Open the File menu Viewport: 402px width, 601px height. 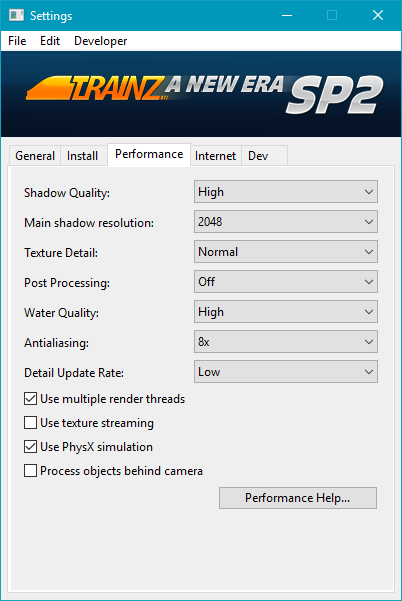(17, 41)
